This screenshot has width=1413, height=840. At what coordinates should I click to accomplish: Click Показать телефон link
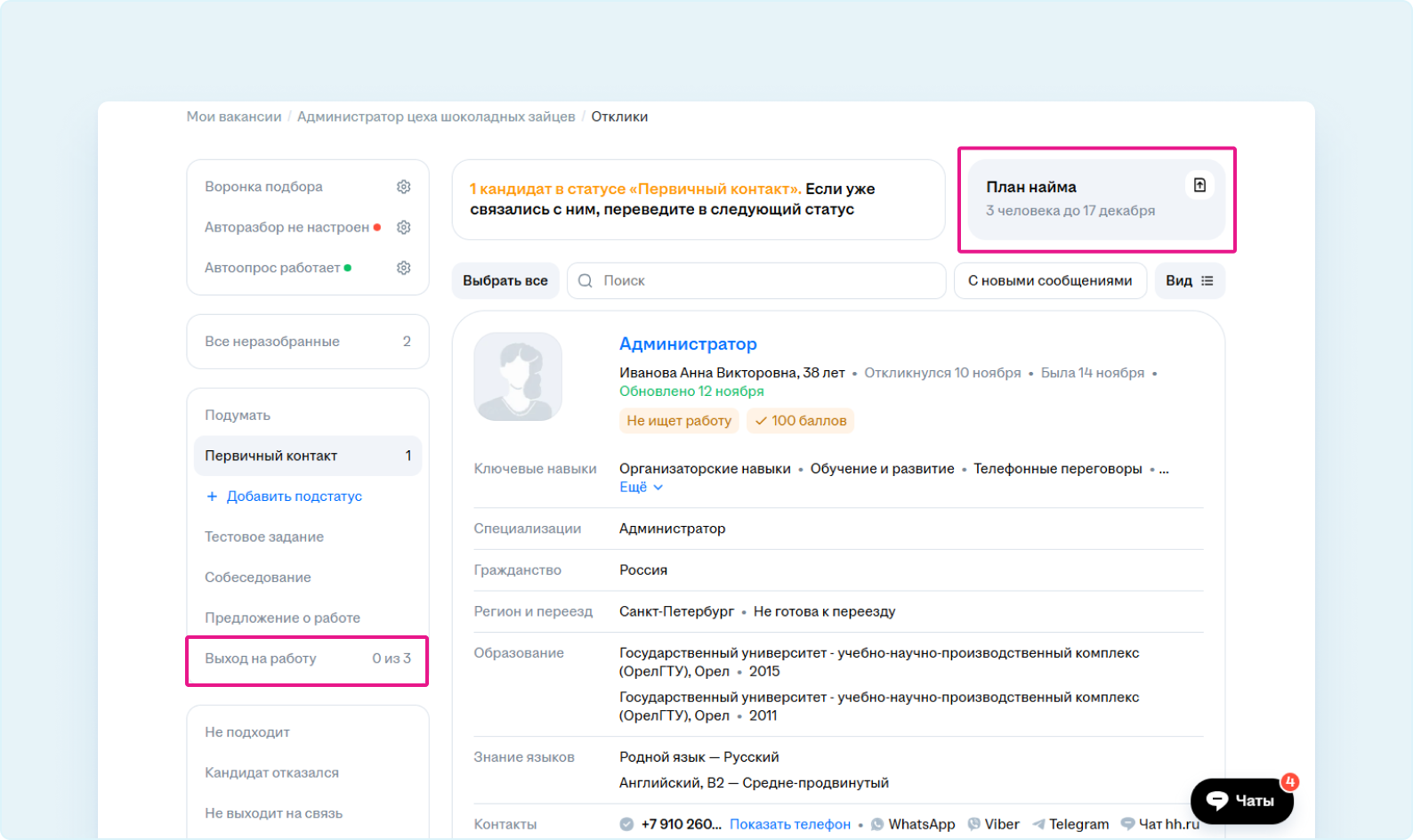[x=789, y=824]
